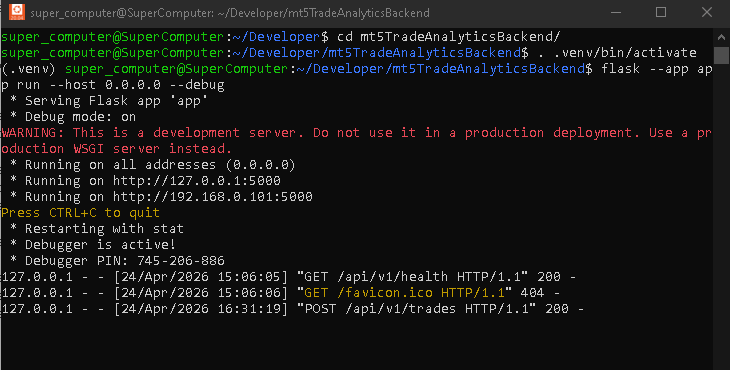Viewport: 730px width, 370px height.
Task: Click 'Debug mode: on' line
Action: (x=74, y=117)
